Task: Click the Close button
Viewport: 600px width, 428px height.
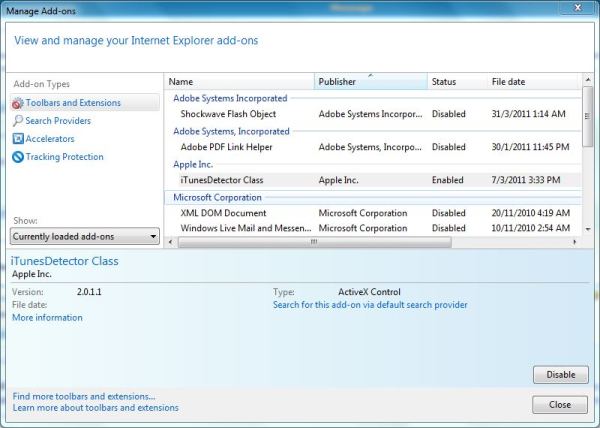Action: [x=560, y=405]
